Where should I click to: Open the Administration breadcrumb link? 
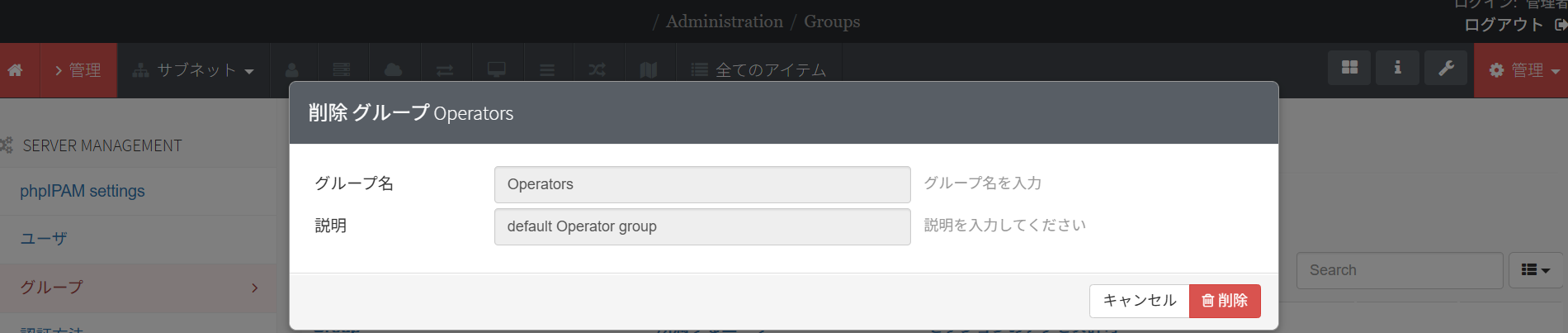pyautogui.click(x=724, y=21)
